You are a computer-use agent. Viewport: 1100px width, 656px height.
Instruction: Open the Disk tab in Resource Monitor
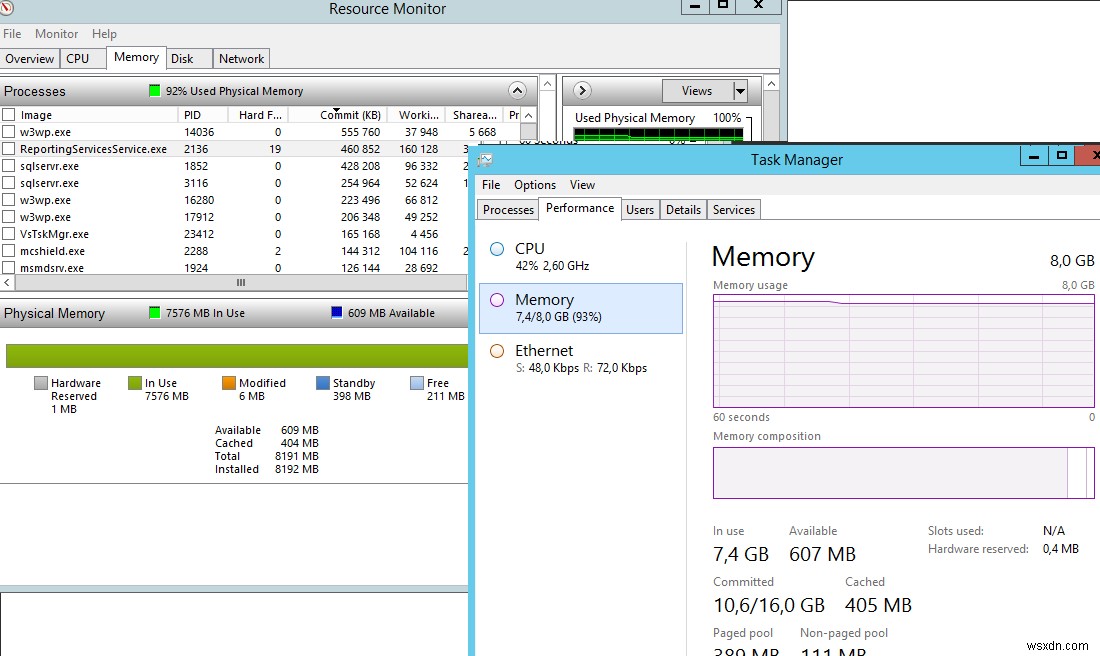(187, 58)
